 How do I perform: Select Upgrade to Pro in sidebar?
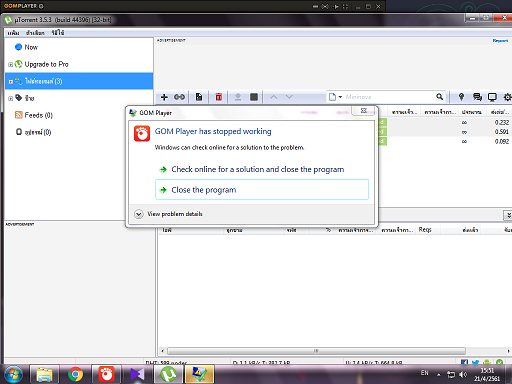point(46,64)
